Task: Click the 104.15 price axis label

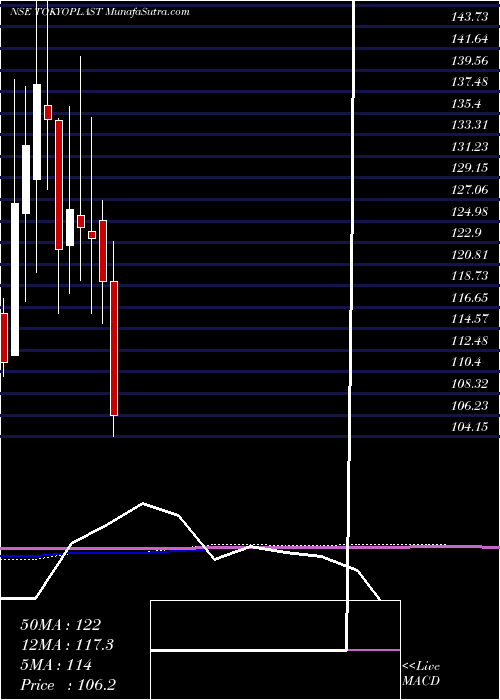Action: click(x=470, y=427)
